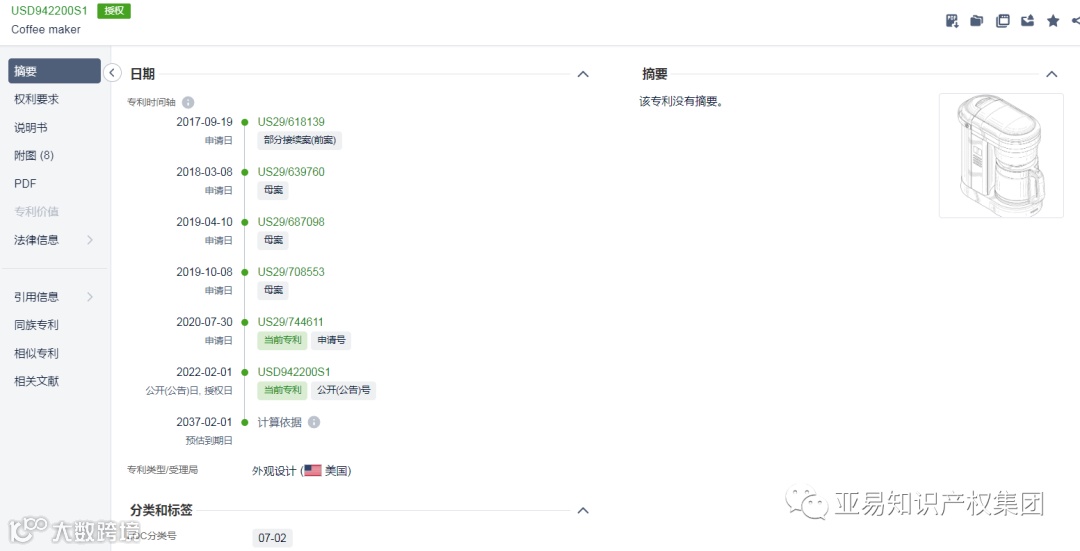Image resolution: width=1080 pixels, height=551 pixels.
Task: Open application link US29/639760
Action: pyautogui.click(x=291, y=171)
